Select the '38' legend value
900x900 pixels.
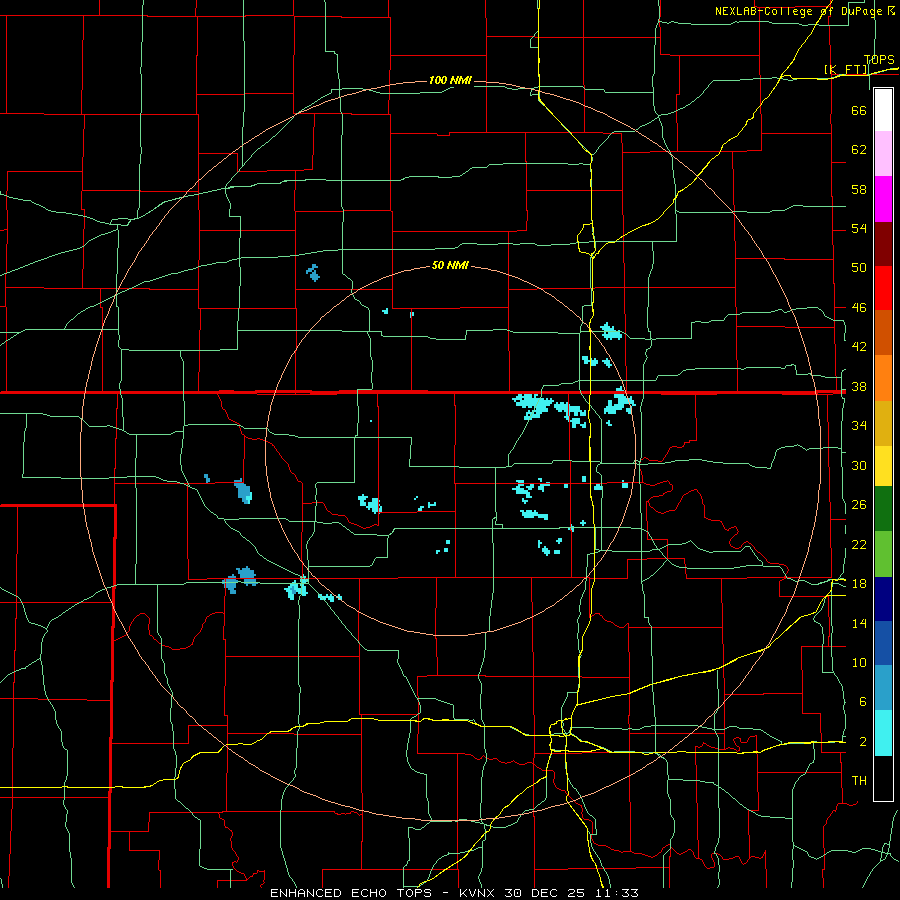point(859,387)
